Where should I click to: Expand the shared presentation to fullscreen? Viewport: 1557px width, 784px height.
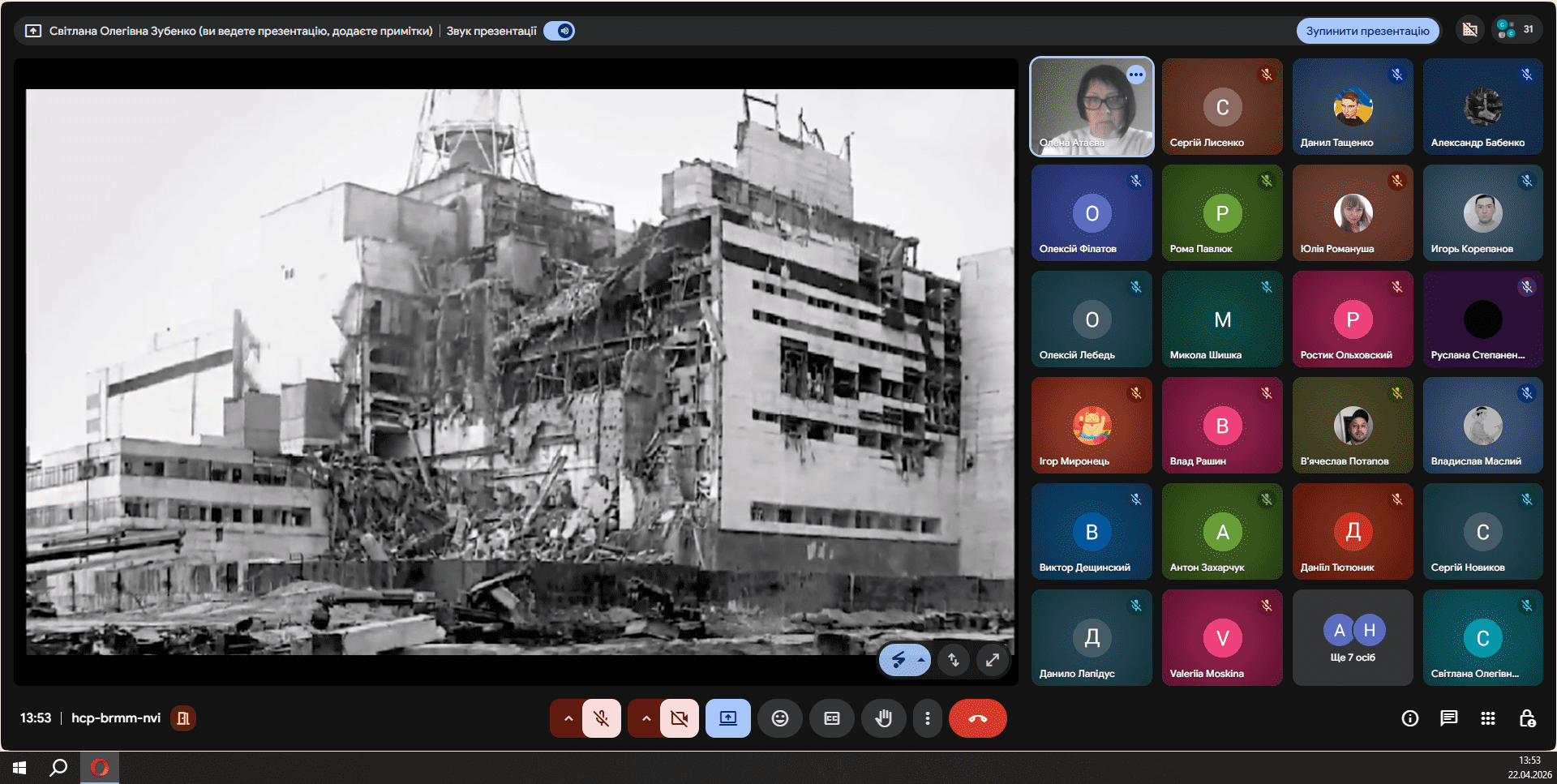pyautogui.click(x=992, y=660)
